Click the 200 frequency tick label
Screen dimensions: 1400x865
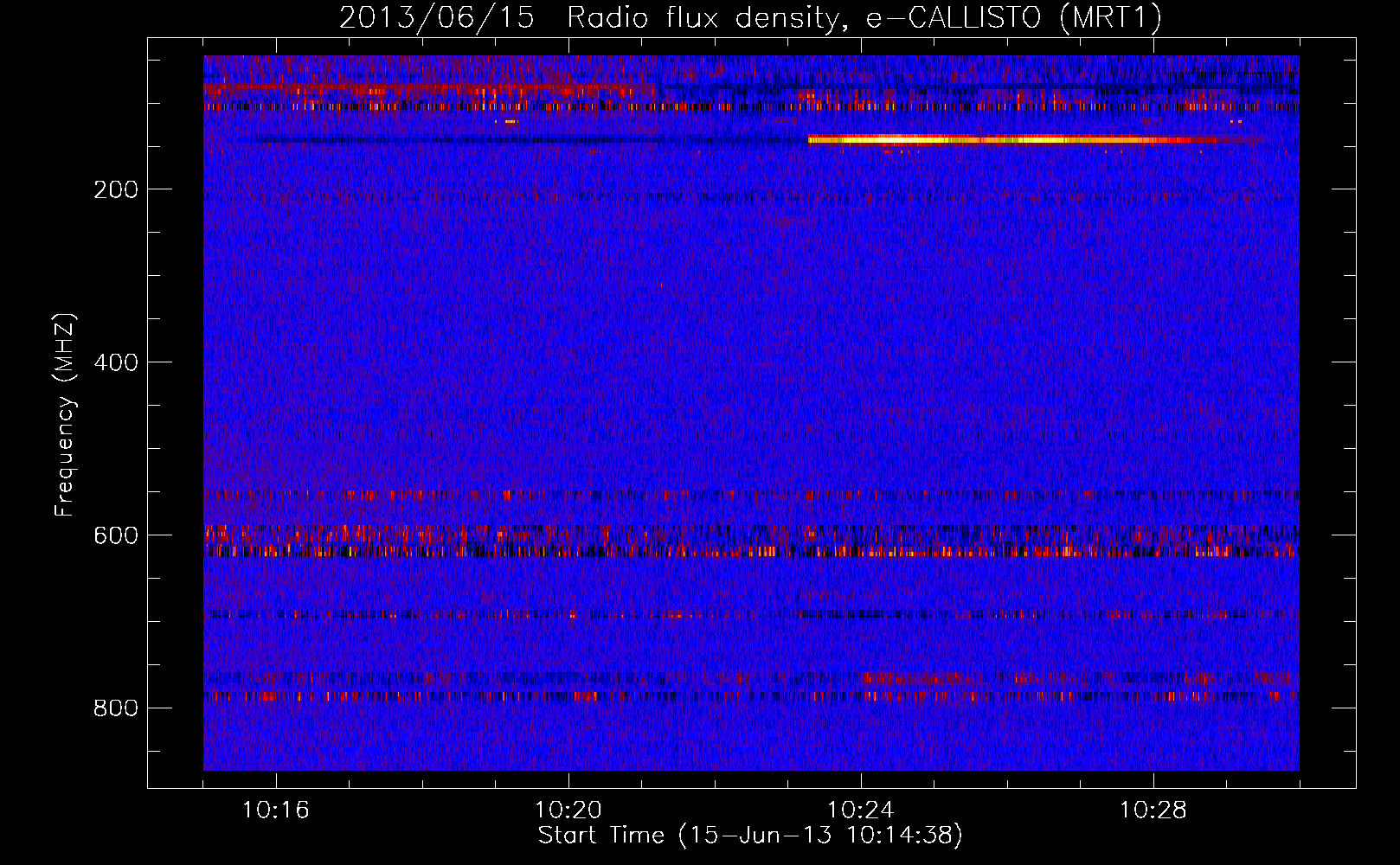click(116, 189)
